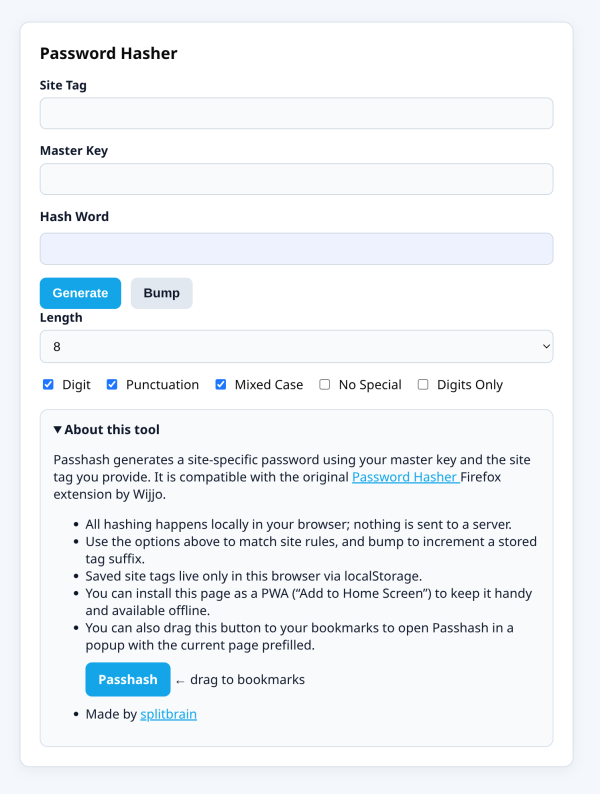This screenshot has width=600, height=794.
Task: Focus the Site Tag input field
Action: tap(296, 114)
